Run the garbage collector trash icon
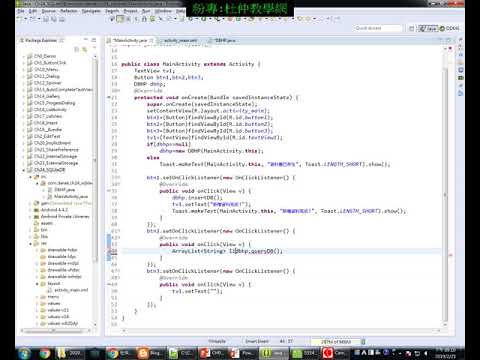 coord(363,341)
